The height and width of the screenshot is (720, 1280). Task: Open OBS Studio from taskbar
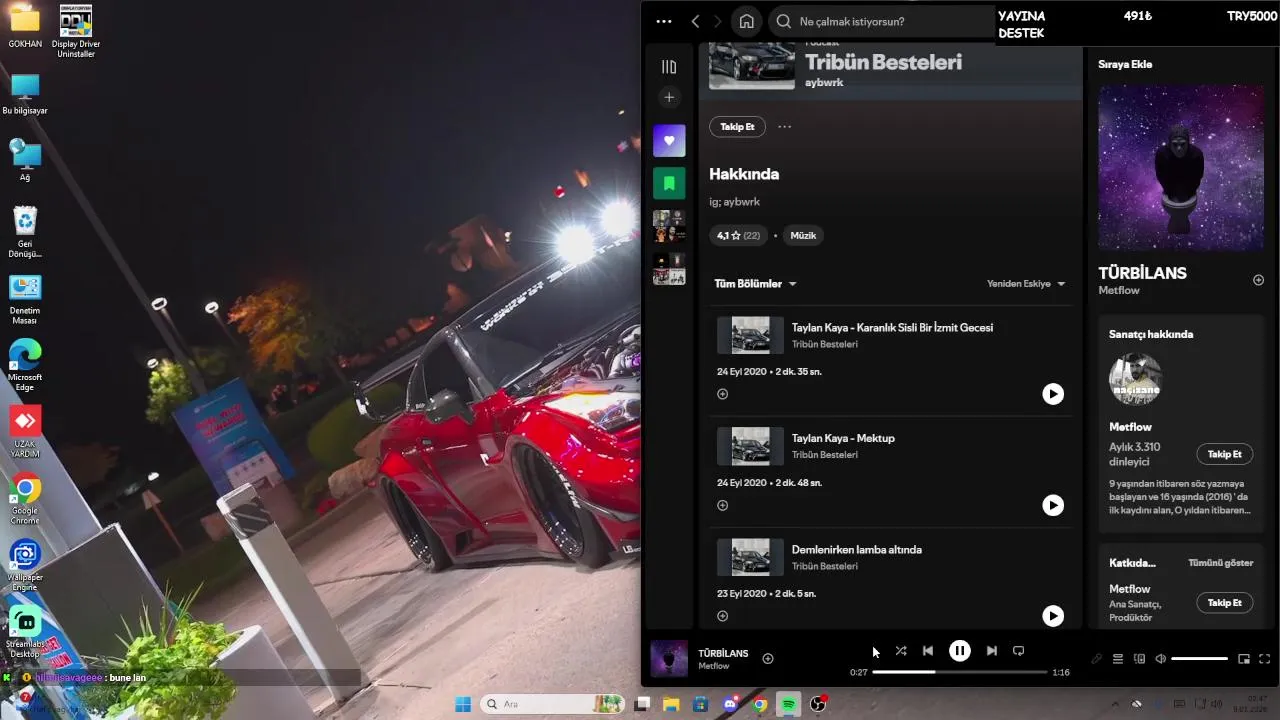point(818,704)
